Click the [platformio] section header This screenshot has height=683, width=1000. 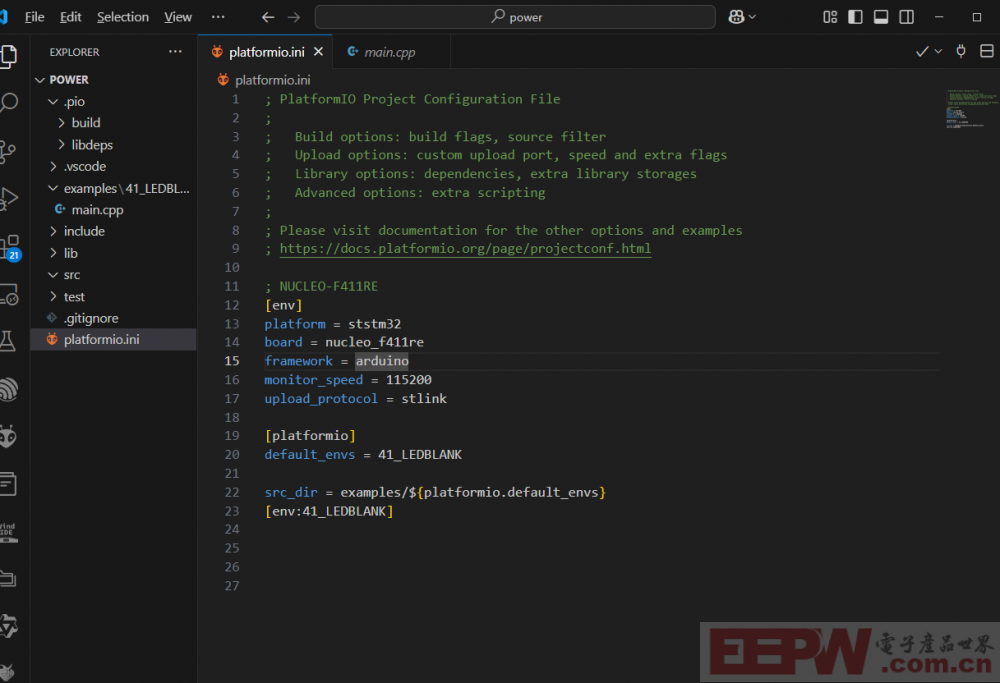(x=310, y=436)
